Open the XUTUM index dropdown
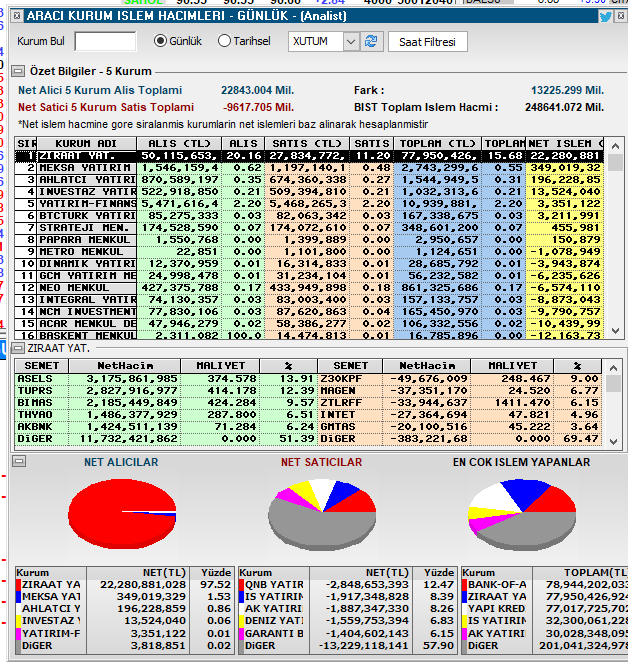This screenshot has height=662, width=628. (x=351, y=41)
